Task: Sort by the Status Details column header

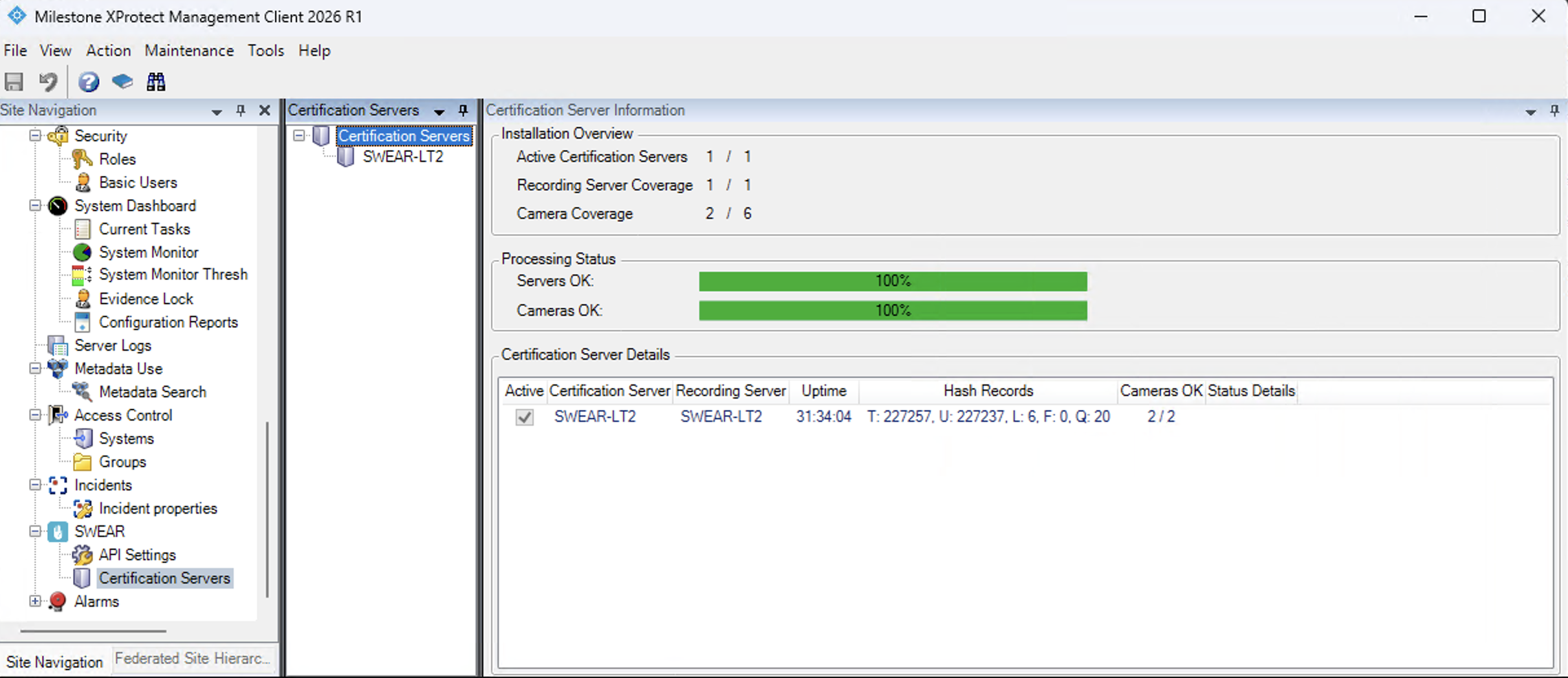Action: pyautogui.click(x=1251, y=391)
